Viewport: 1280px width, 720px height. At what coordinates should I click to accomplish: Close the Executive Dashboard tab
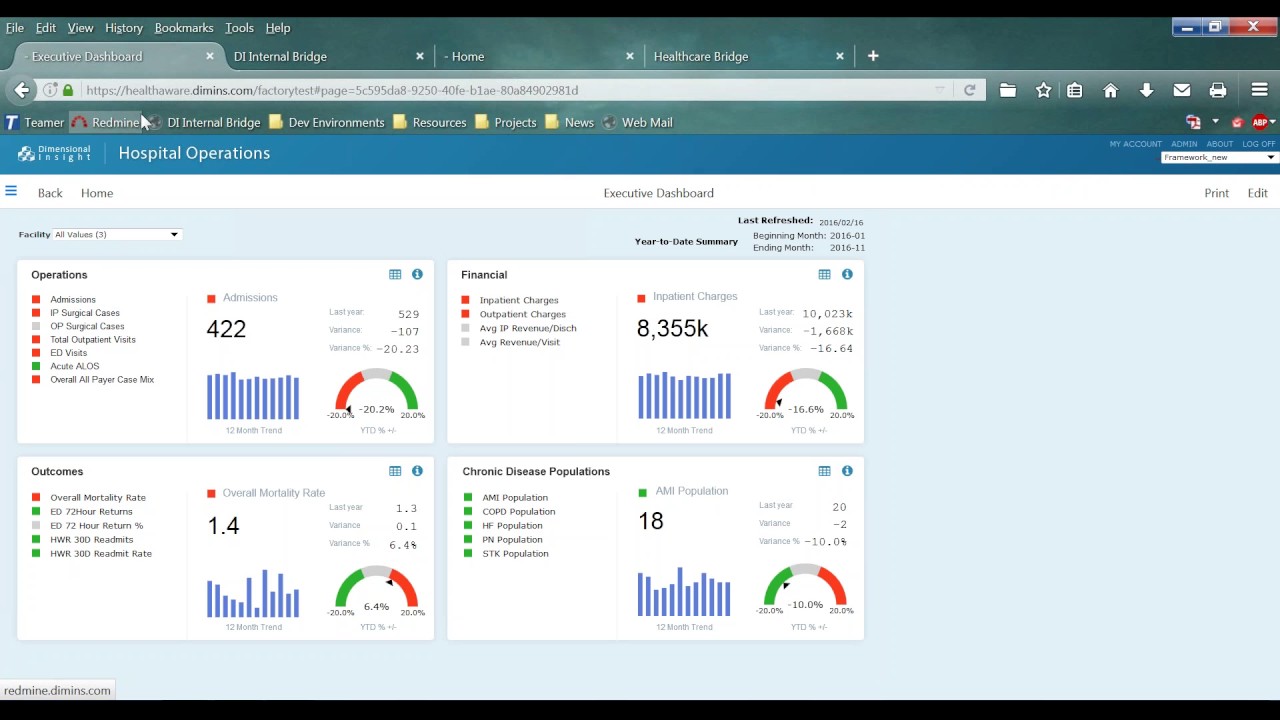pos(211,56)
